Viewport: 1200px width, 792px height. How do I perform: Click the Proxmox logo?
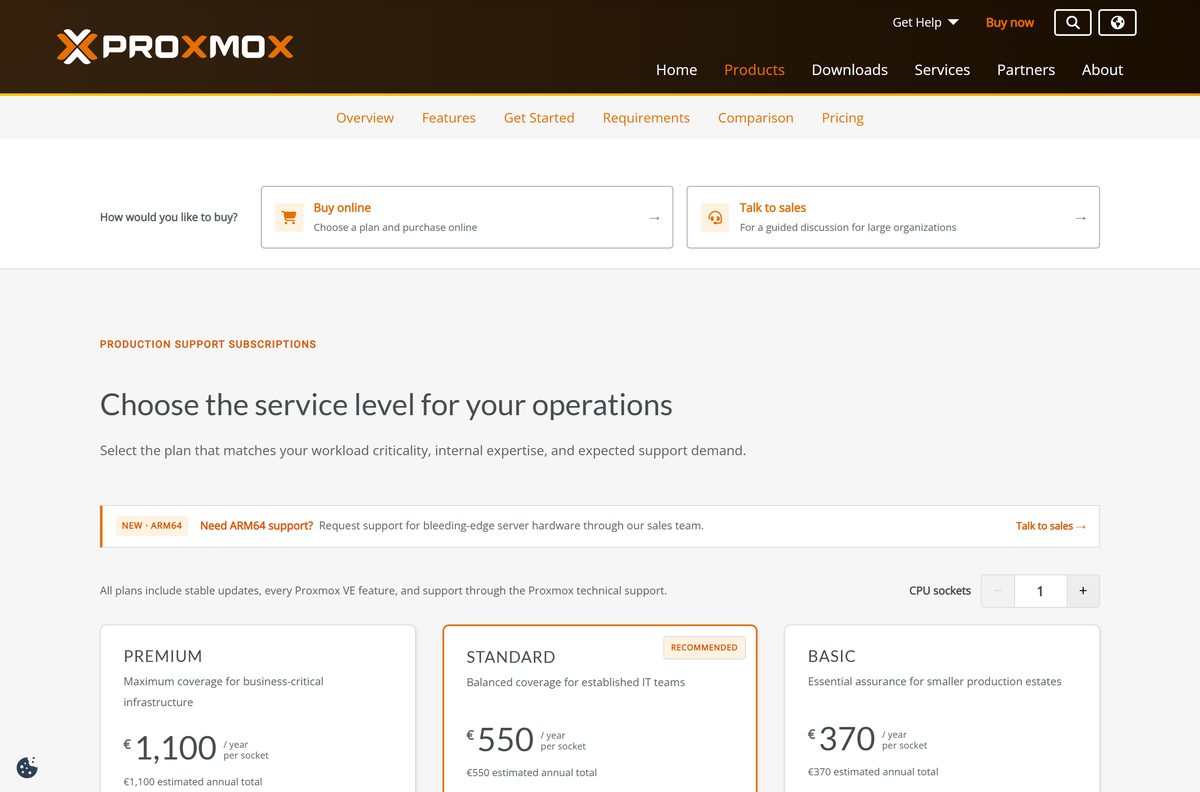pyautogui.click(x=175, y=46)
